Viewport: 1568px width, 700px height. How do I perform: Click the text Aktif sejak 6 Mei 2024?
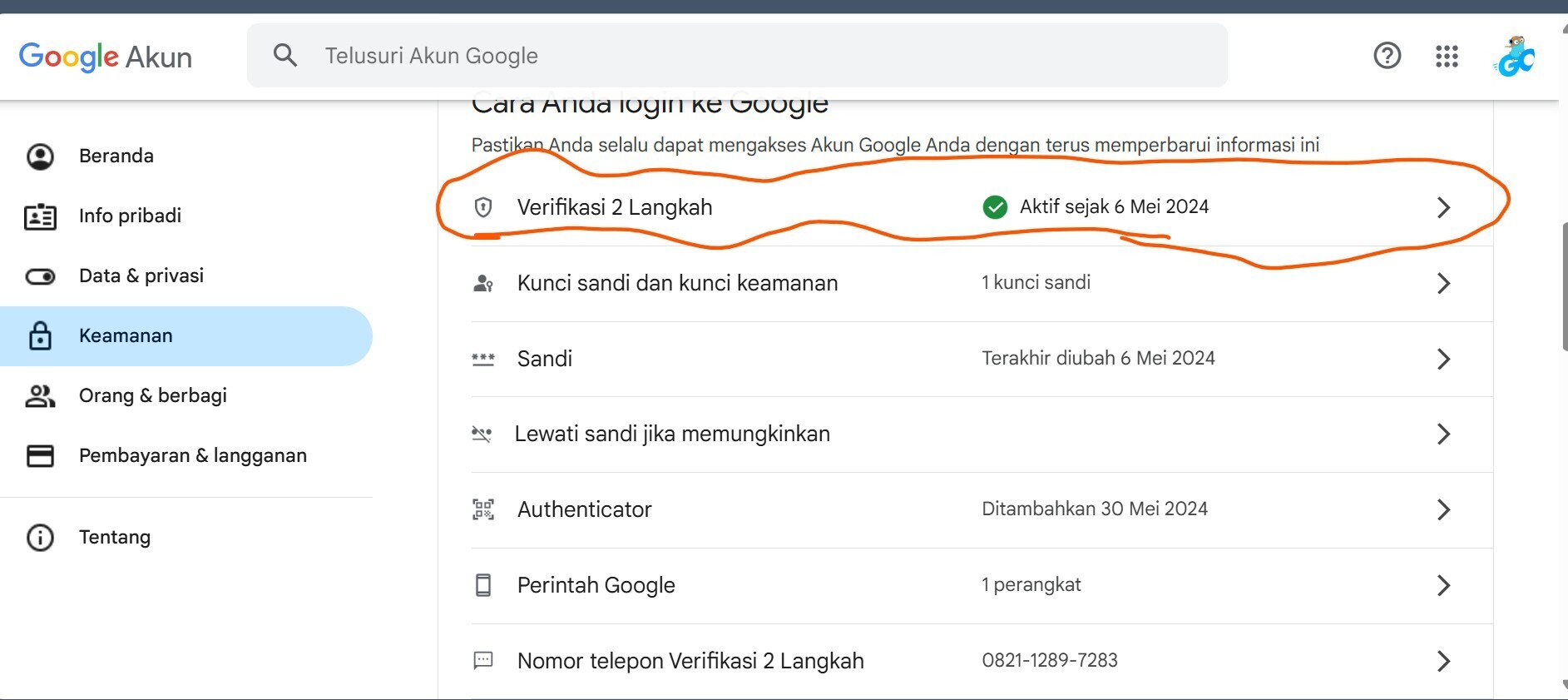coord(1114,206)
